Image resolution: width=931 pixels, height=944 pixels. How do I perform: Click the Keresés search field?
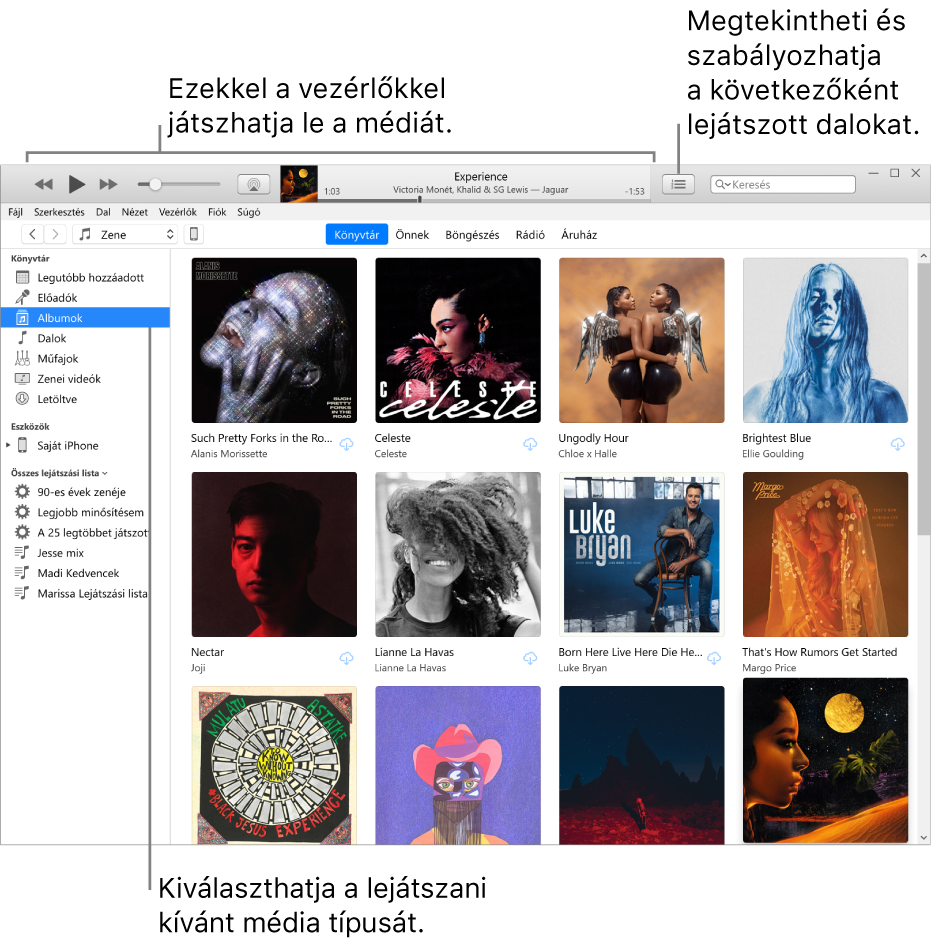(783, 184)
